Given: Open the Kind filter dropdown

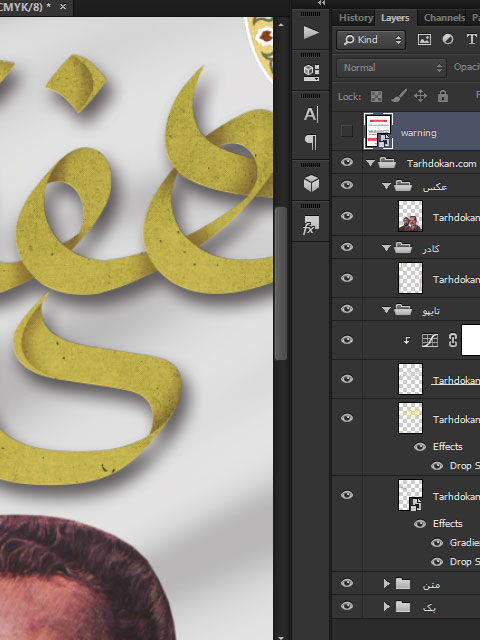Looking at the screenshot, I should (371, 40).
